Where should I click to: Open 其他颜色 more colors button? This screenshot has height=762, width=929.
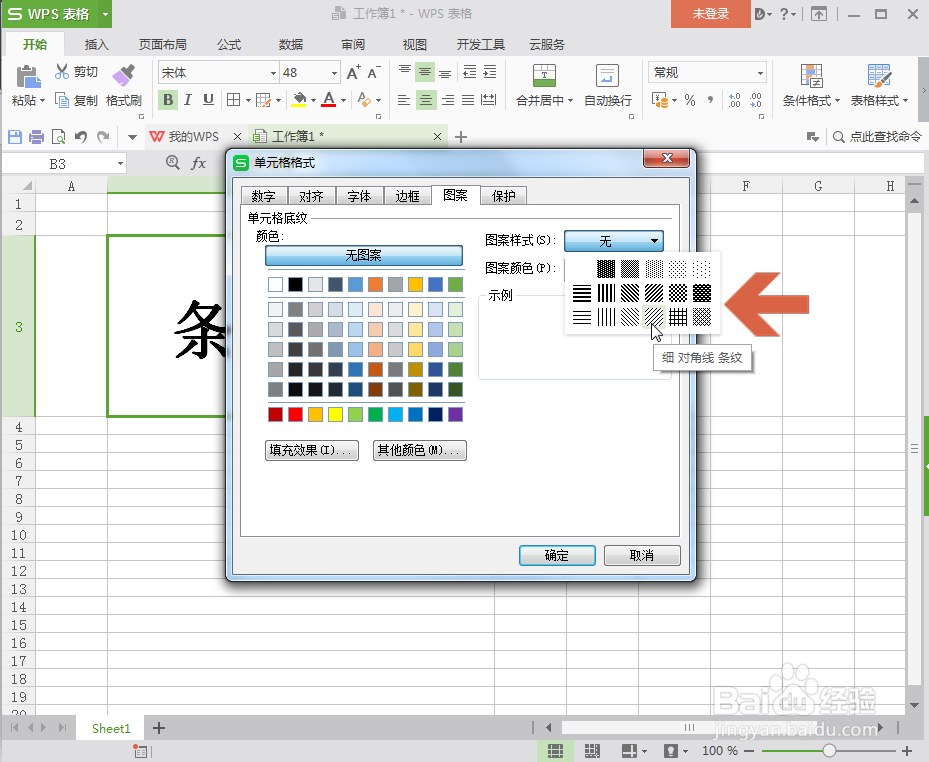419,450
